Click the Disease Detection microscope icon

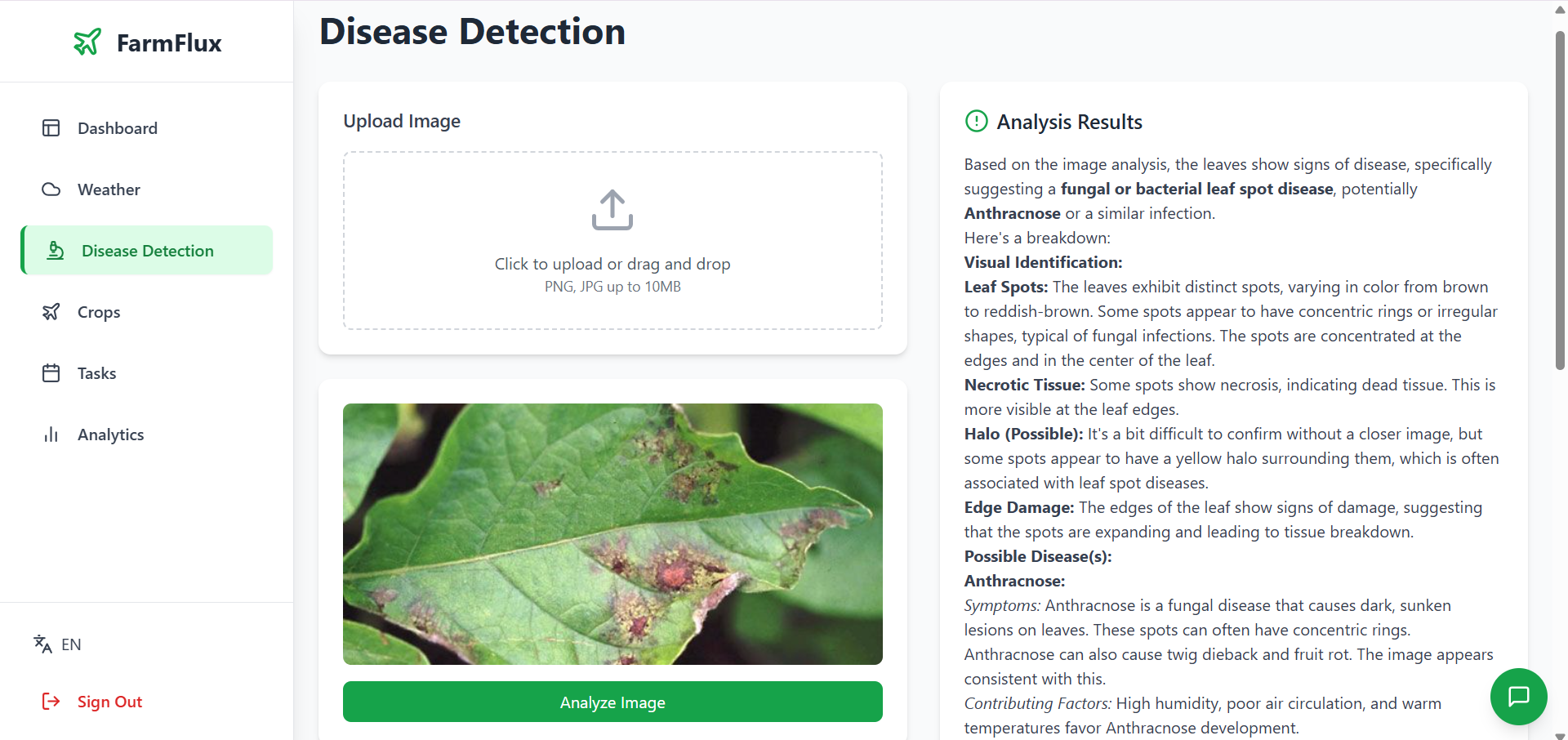click(x=56, y=251)
